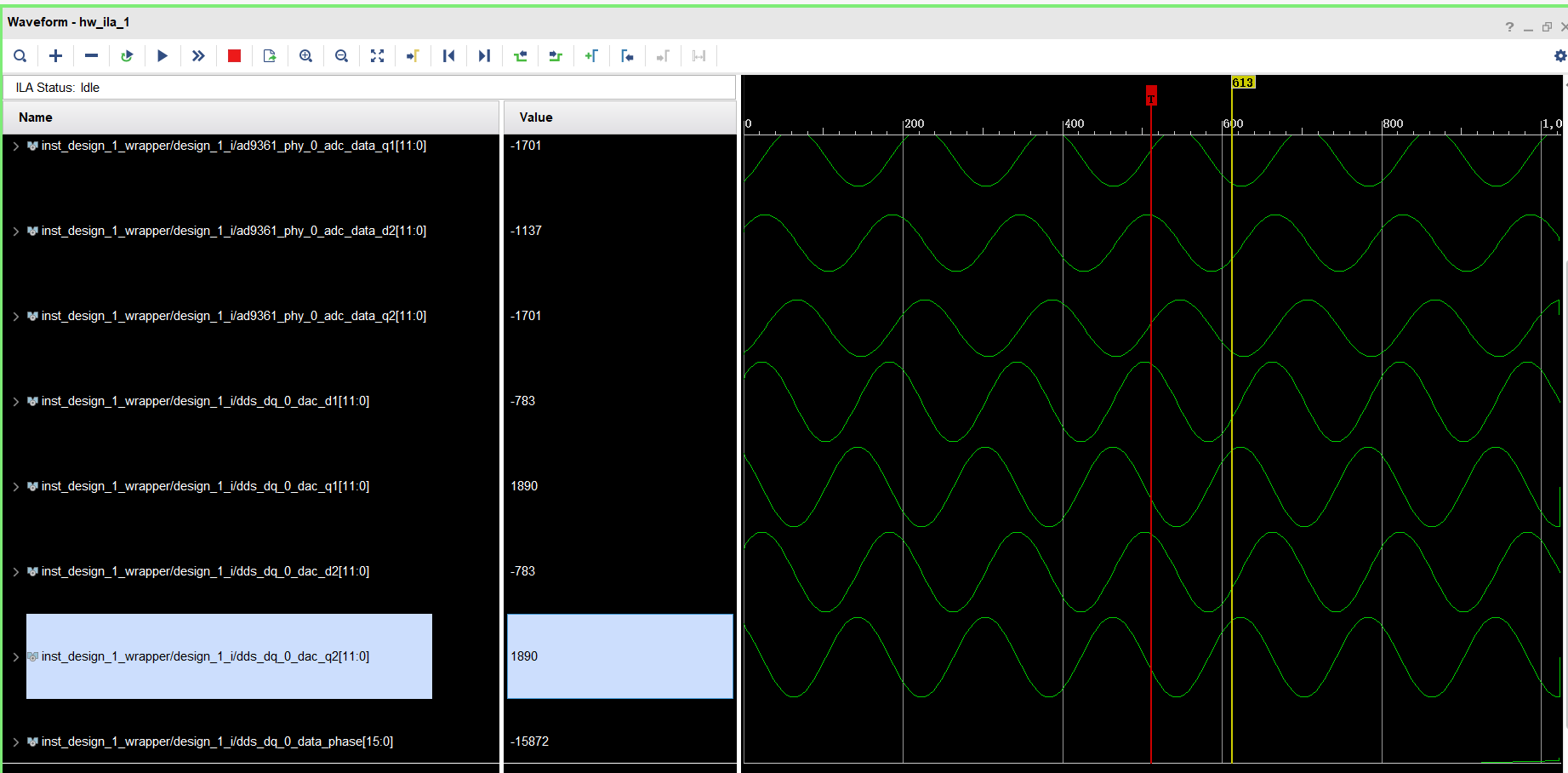
Task: Select signal dds_dq_0_dac_d1[11:0]
Action: coord(205,401)
